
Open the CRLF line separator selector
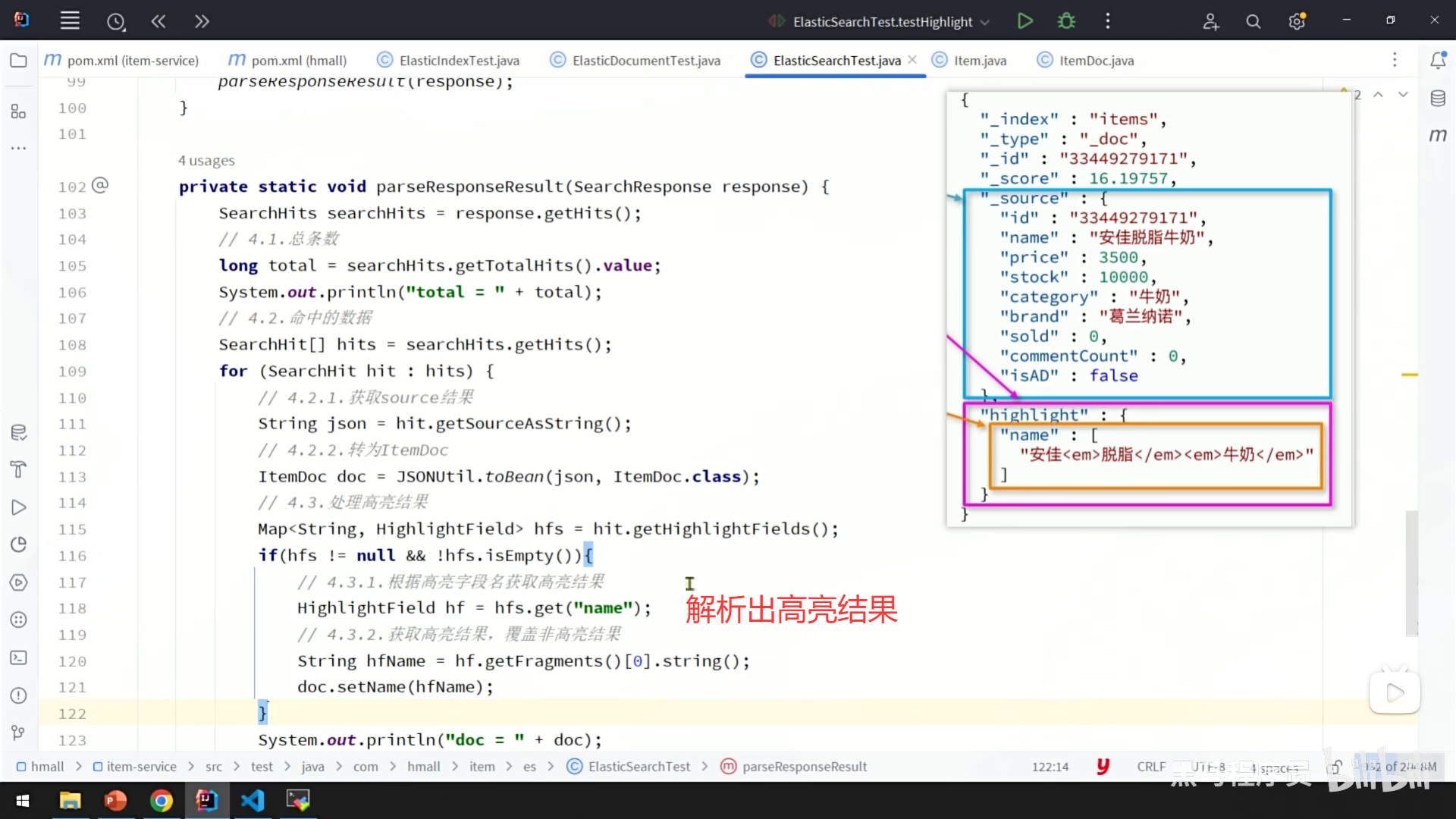tap(1150, 767)
